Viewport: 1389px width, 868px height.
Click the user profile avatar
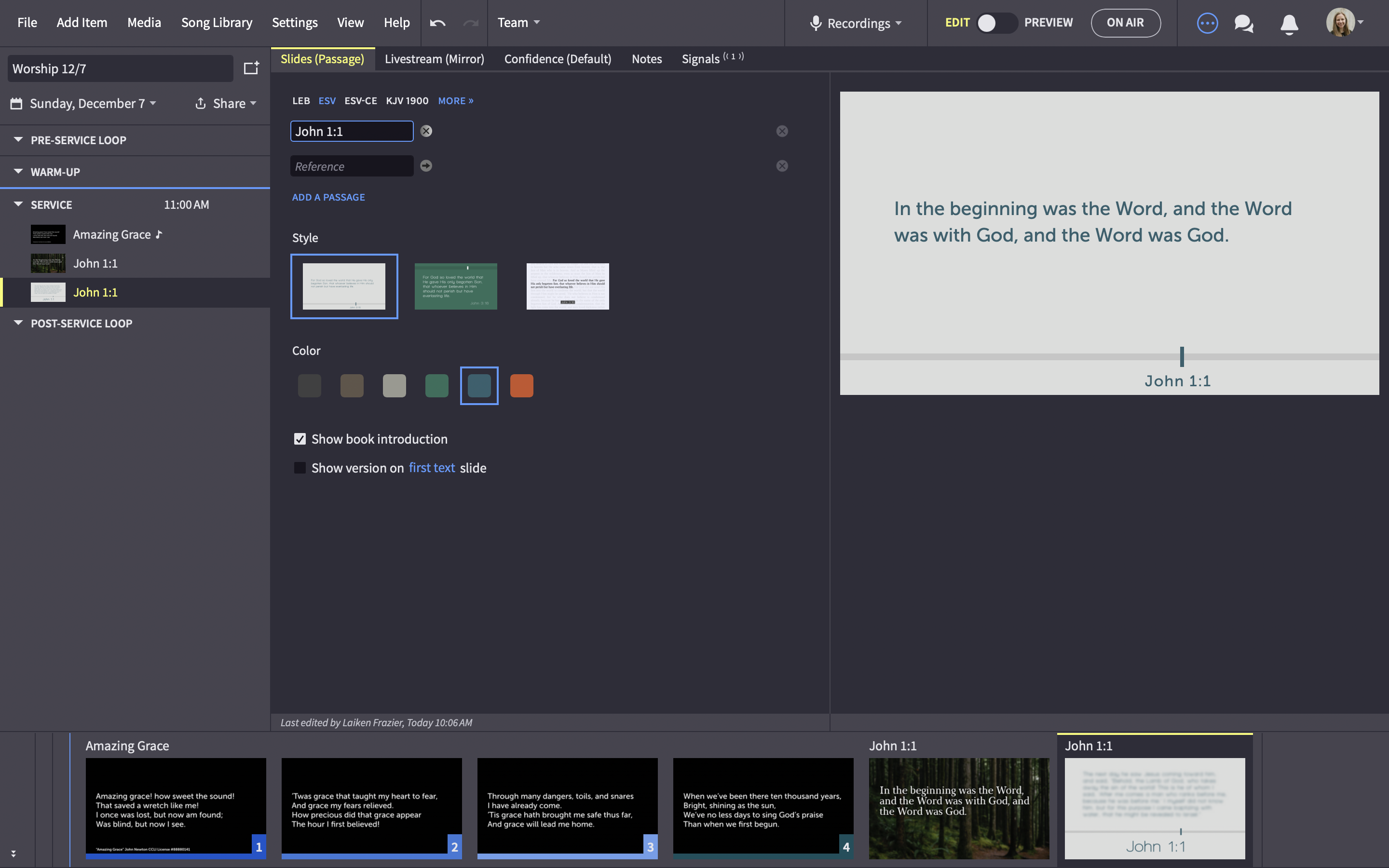tap(1340, 22)
